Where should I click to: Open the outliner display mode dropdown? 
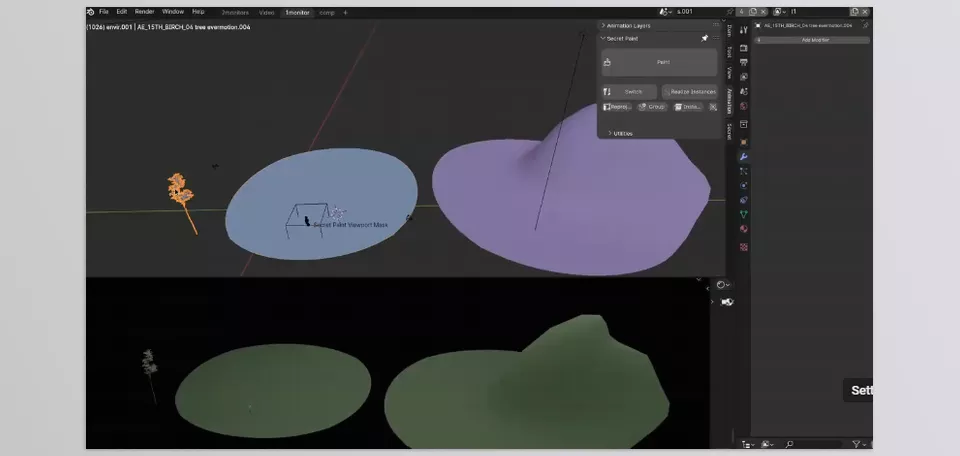tap(768, 444)
